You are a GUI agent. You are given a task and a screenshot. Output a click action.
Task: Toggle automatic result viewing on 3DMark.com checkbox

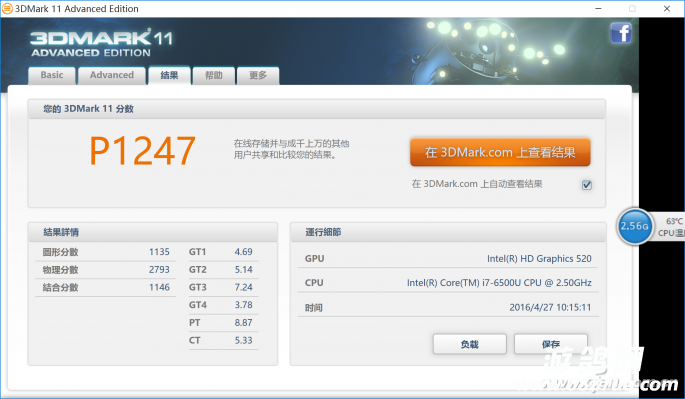coord(587,185)
